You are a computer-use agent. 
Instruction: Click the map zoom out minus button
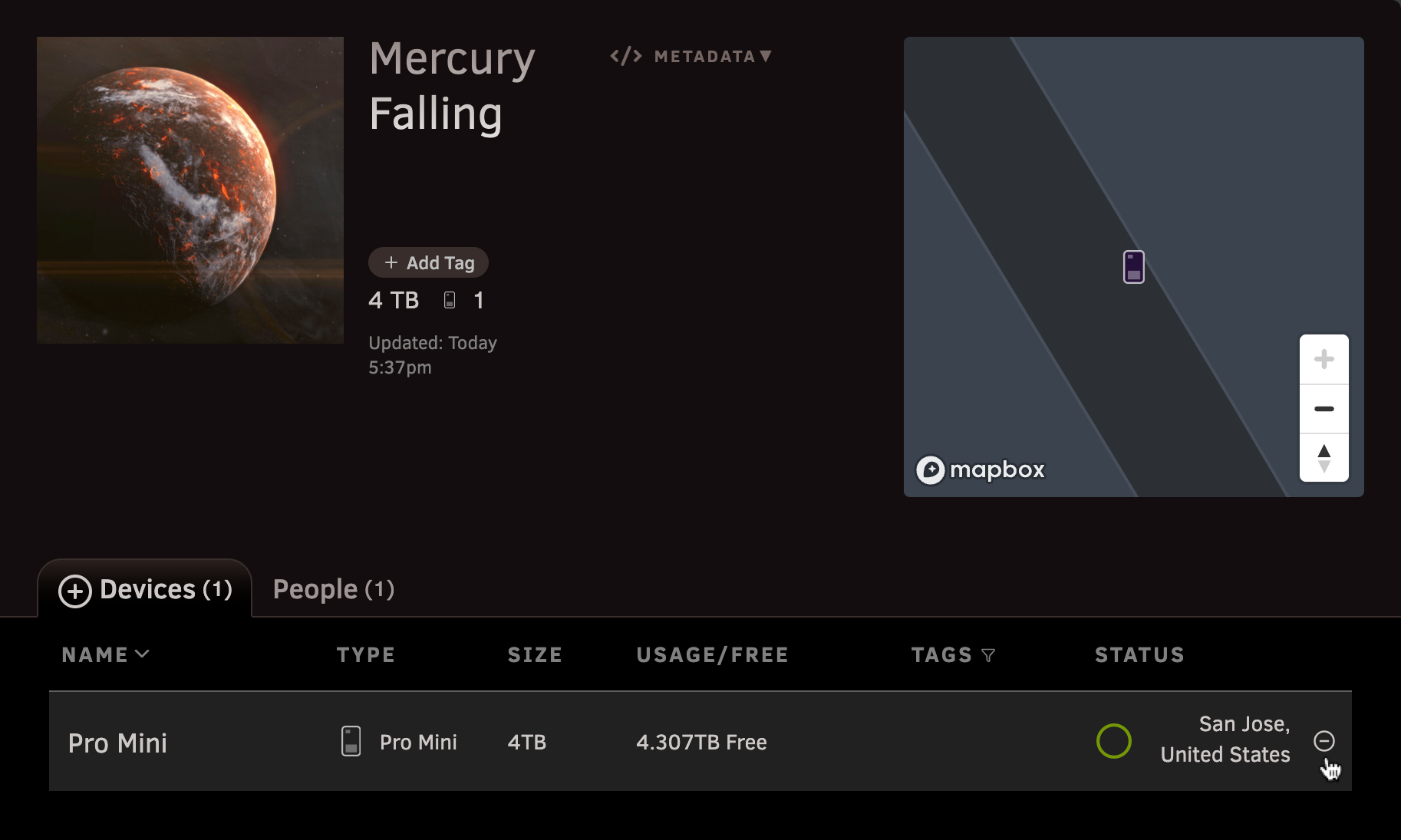tap(1324, 409)
